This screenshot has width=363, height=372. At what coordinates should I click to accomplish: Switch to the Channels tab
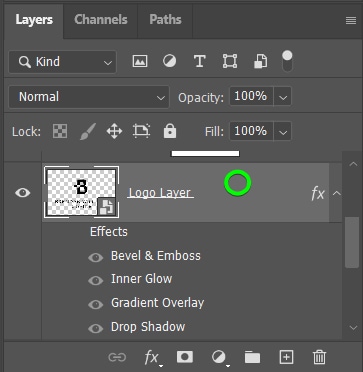[101, 20]
